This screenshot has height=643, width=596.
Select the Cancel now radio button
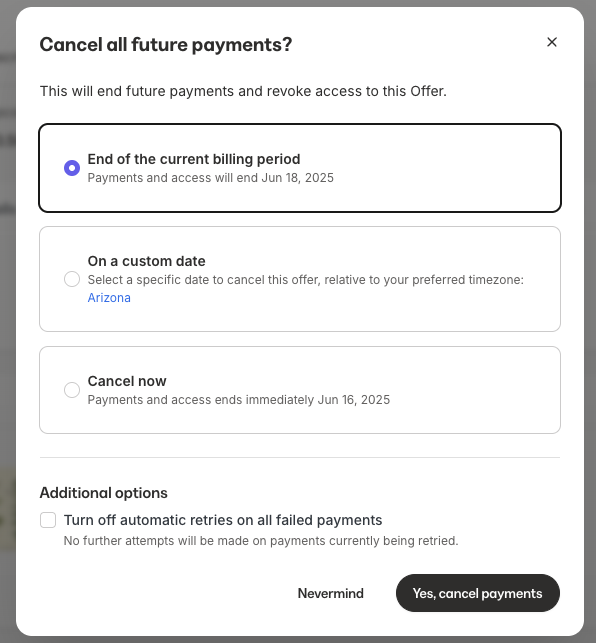[72, 390]
